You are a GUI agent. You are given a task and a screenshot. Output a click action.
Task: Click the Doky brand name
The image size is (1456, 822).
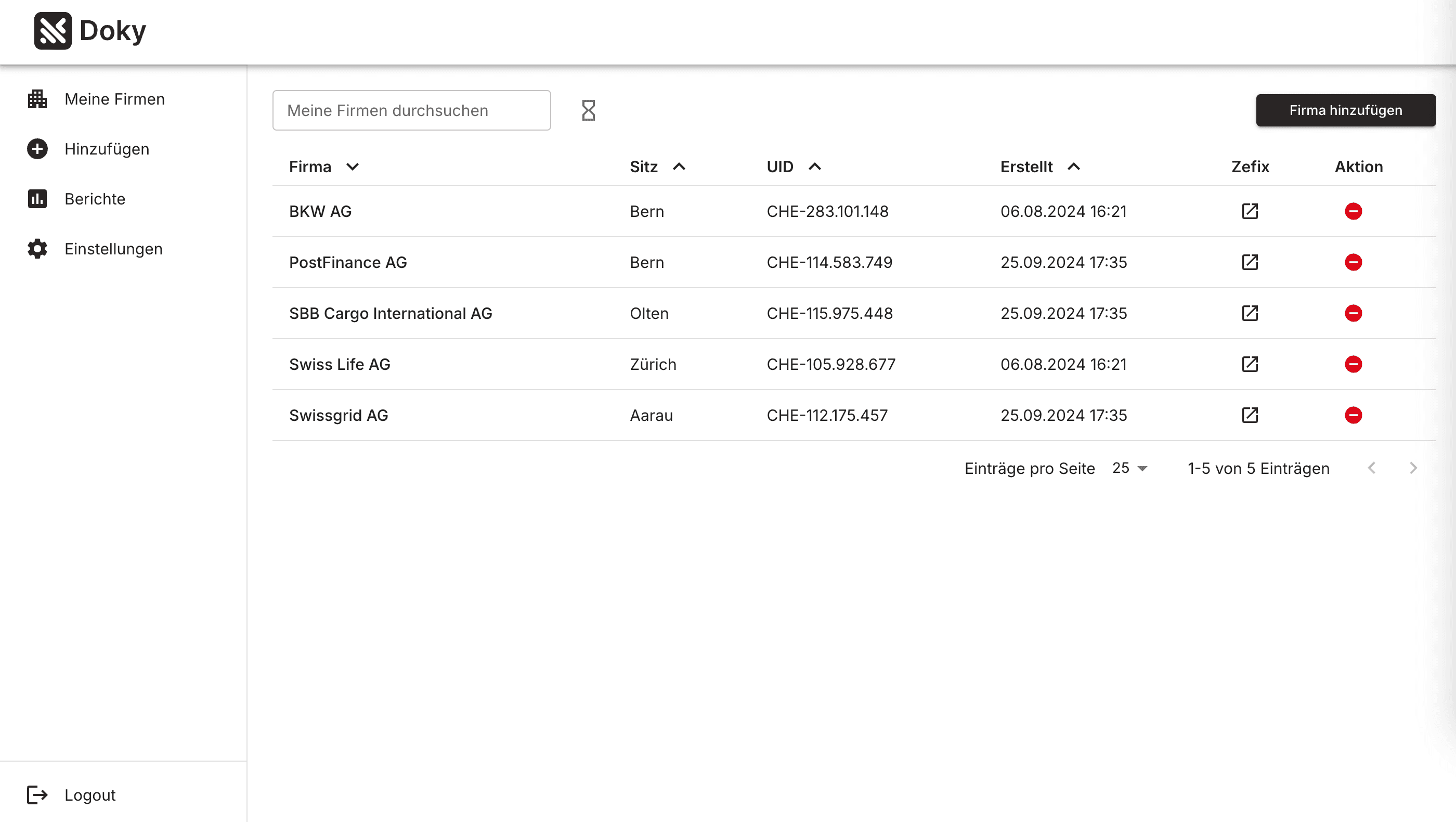pos(112,31)
